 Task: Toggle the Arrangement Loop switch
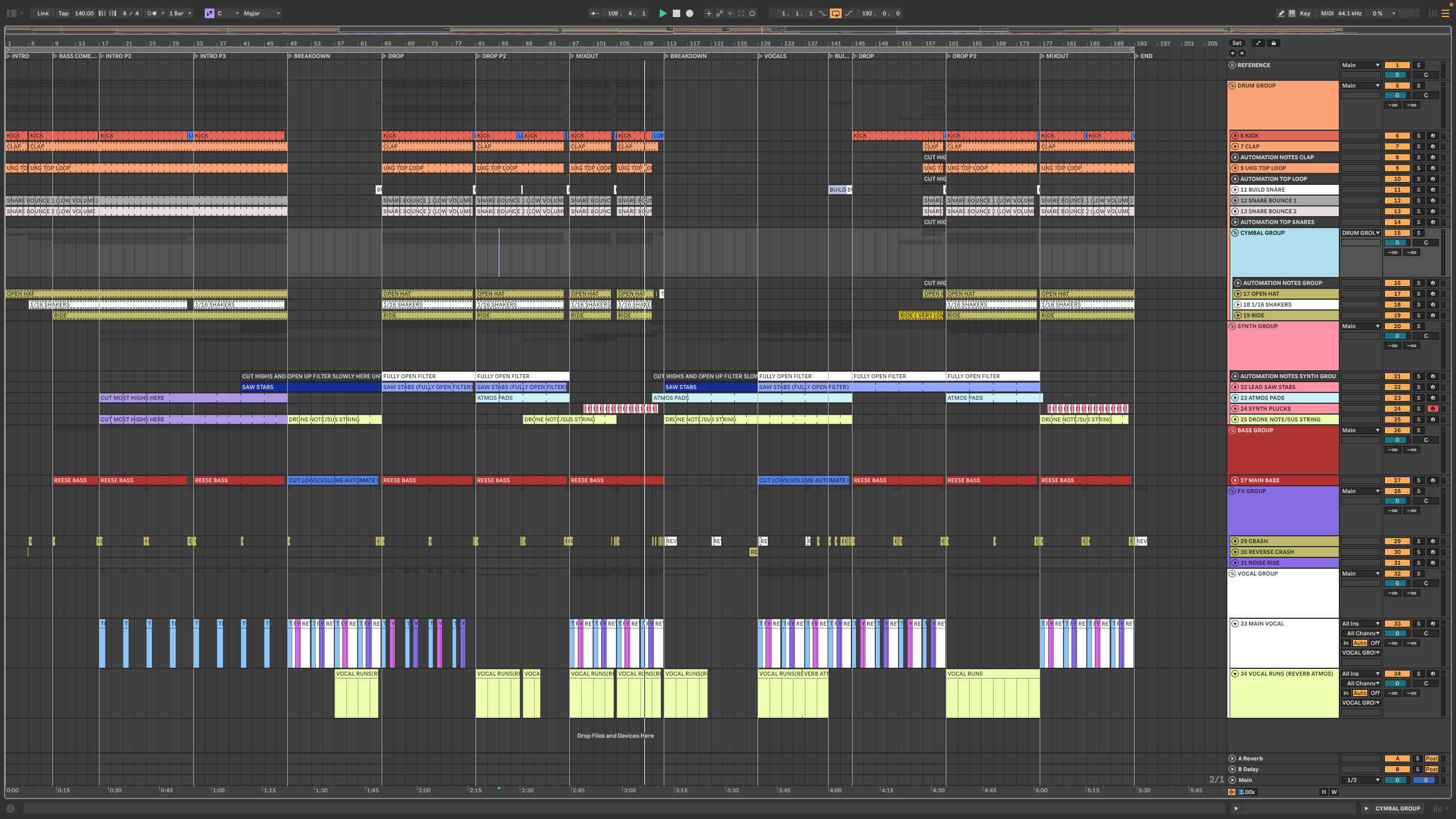[835, 13]
